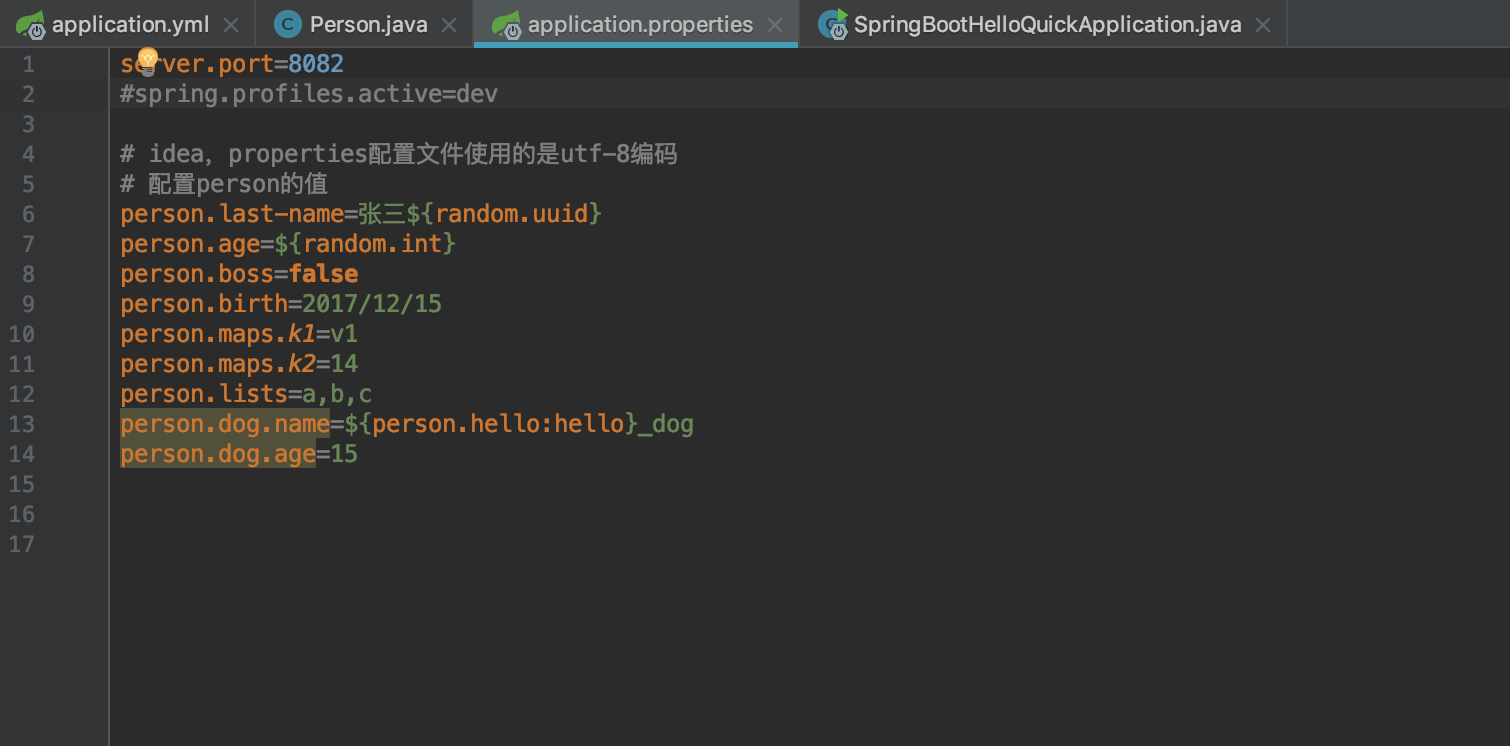Close the application.yml tab
This screenshot has height=746, width=1510.
pyautogui.click(x=231, y=25)
